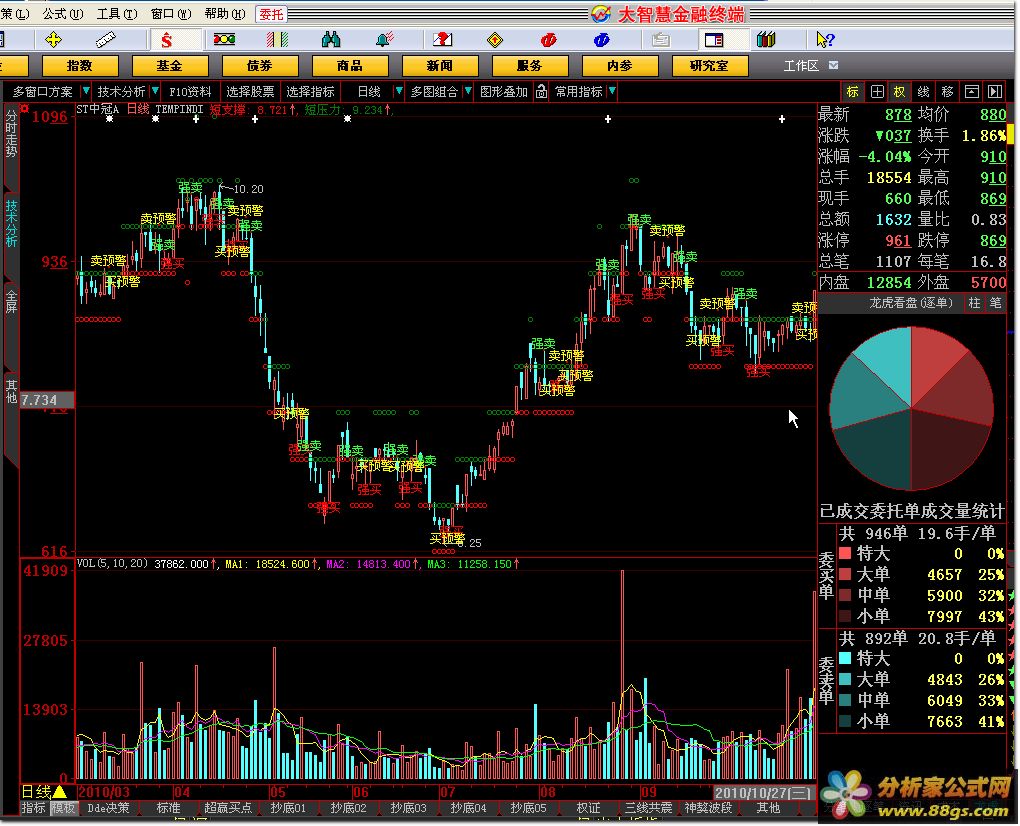1020x826 pixels.
Task: Click the blue round logo icon
Action: tap(602, 40)
